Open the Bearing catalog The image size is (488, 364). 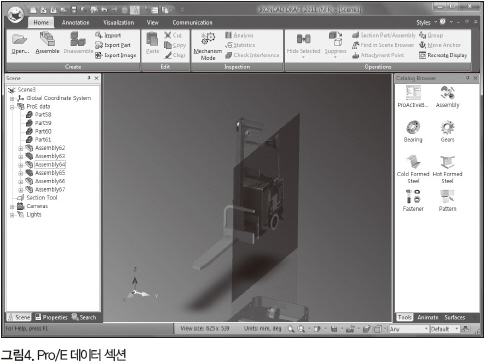tap(413, 127)
